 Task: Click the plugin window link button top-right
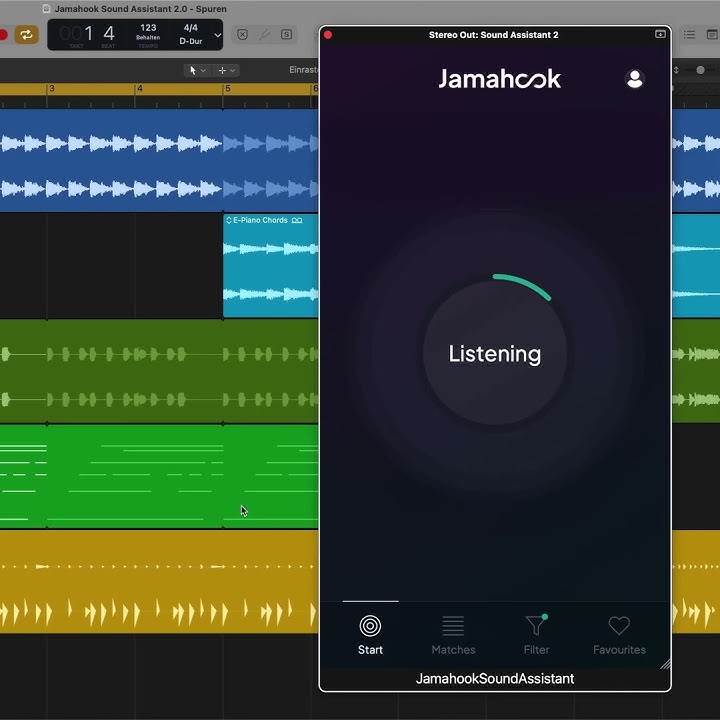pyautogui.click(x=660, y=34)
